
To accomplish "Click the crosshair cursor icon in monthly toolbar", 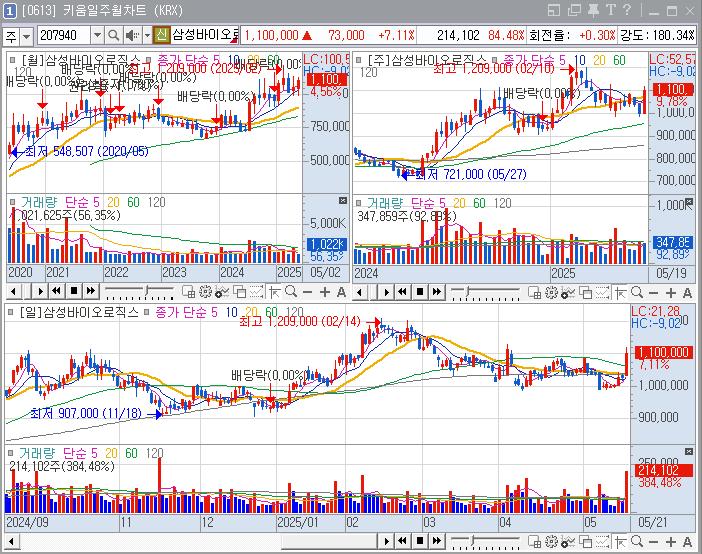I will (x=274, y=292).
